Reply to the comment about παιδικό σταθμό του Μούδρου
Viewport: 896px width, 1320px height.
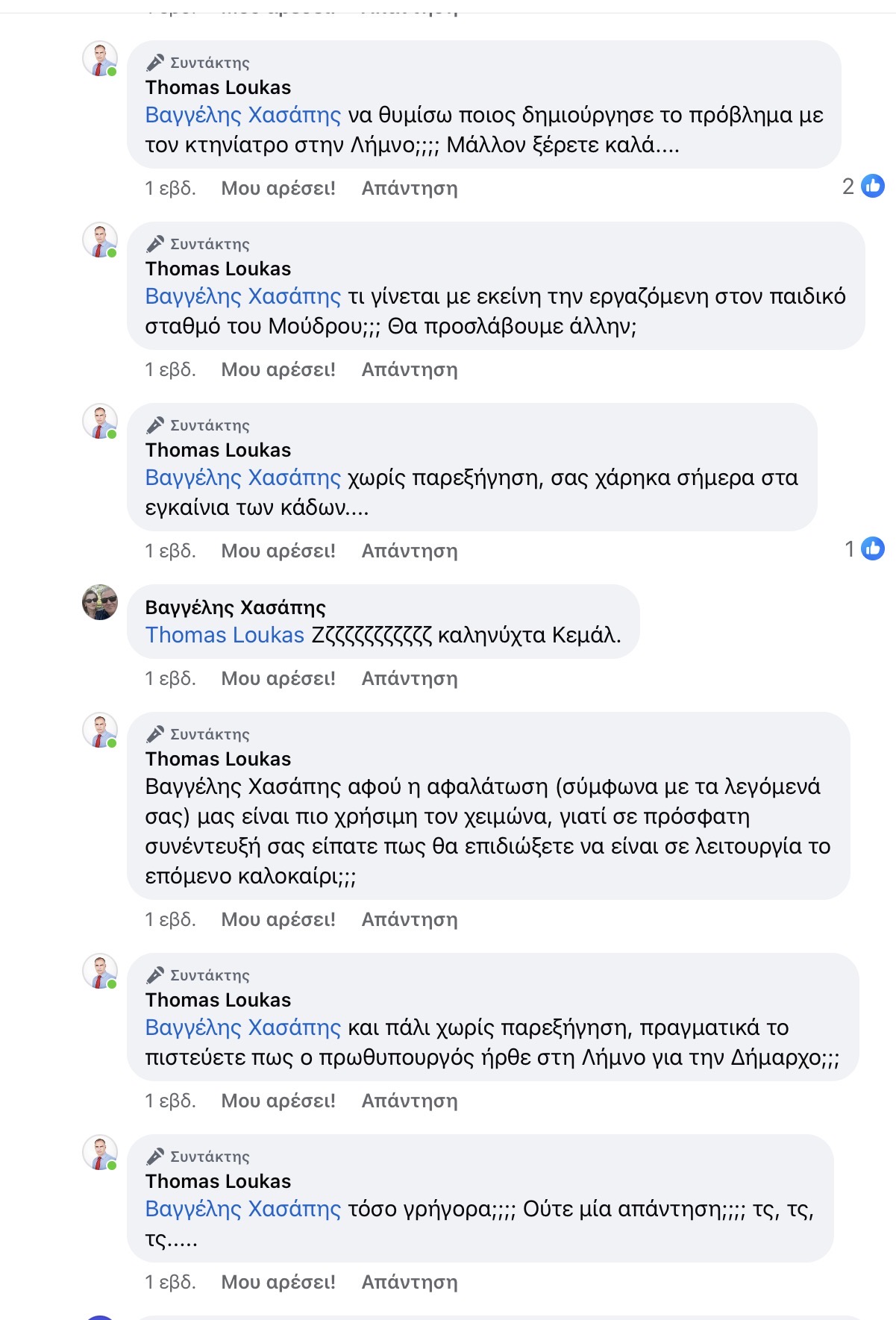click(410, 369)
